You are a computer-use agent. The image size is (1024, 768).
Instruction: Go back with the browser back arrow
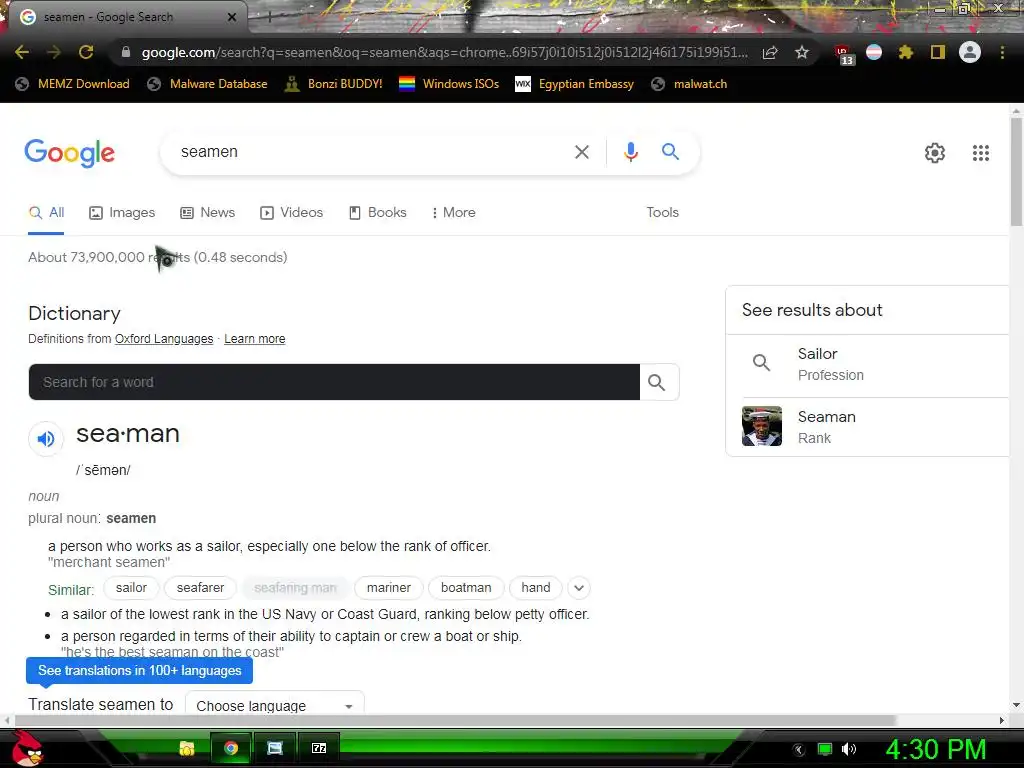(x=22, y=52)
